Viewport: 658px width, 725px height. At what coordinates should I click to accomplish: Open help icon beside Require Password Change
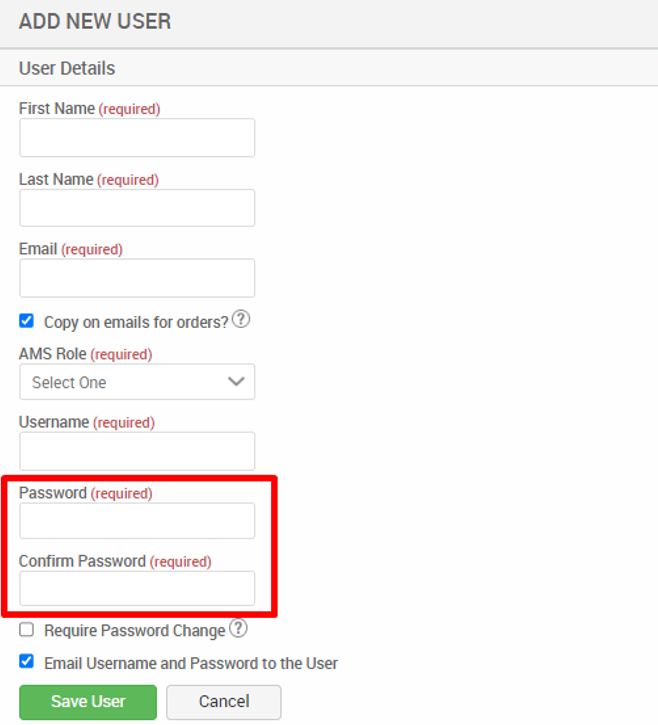click(x=239, y=628)
